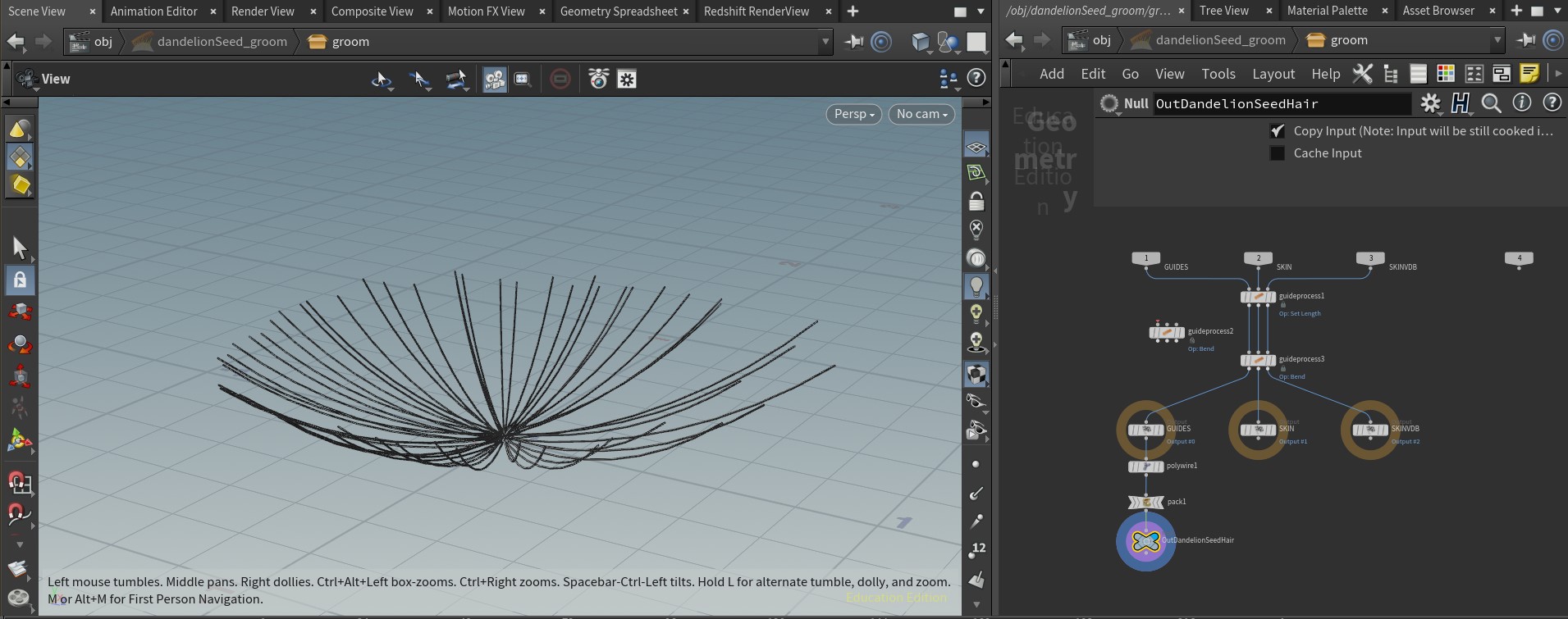Uncheck the Copy Input checkbox
Screen dimensions: 1568x619
pos(1277,131)
